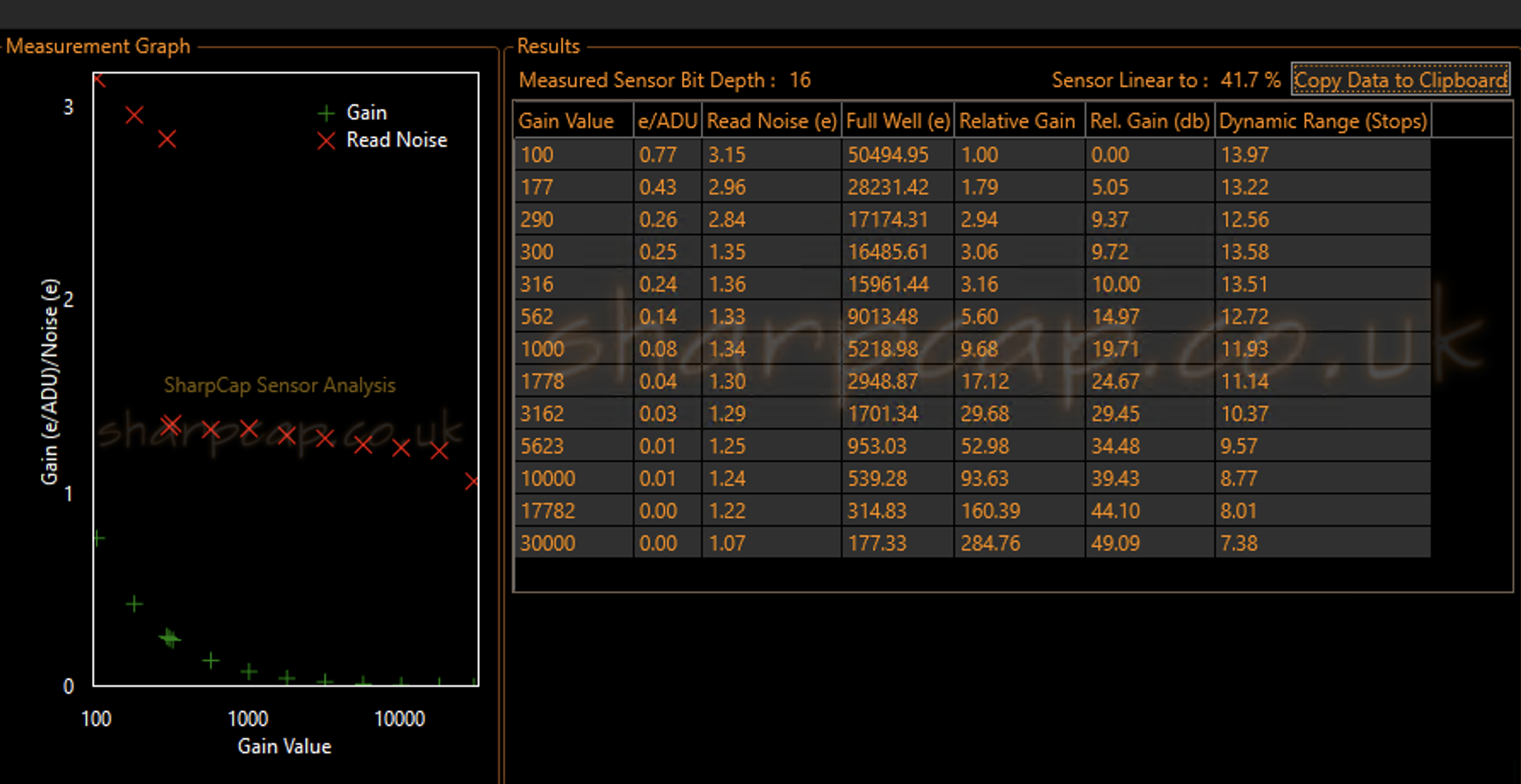Select the gain value 10000 cell
The width and height of the screenshot is (1521, 784).
[574, 478]
